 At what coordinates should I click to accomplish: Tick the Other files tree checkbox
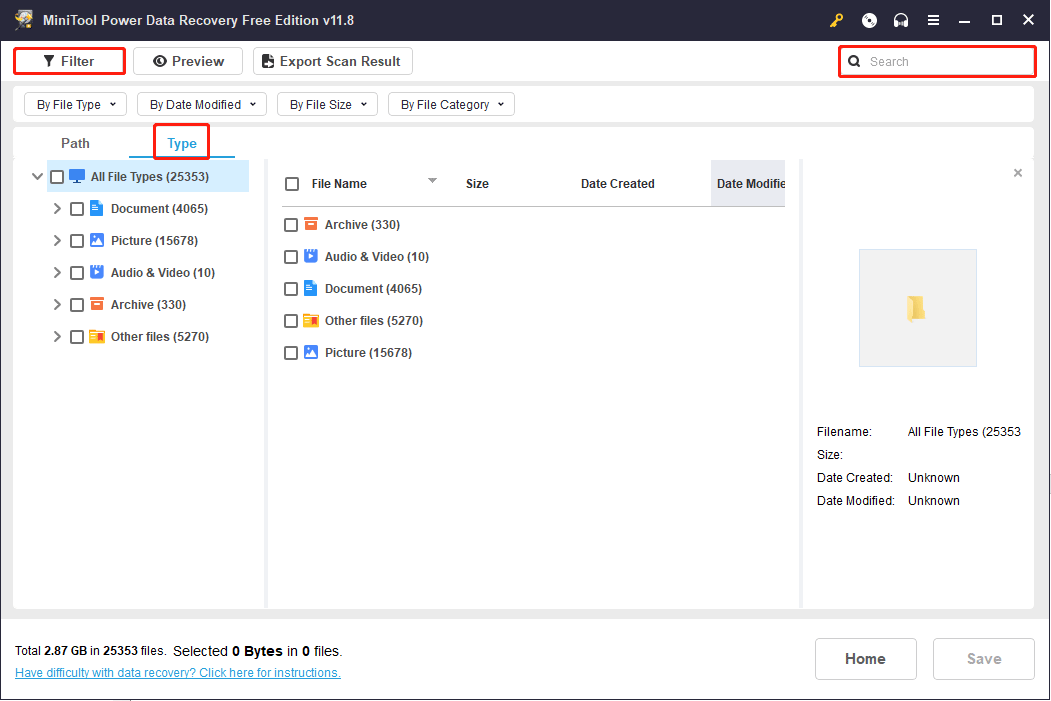[77, 337]
